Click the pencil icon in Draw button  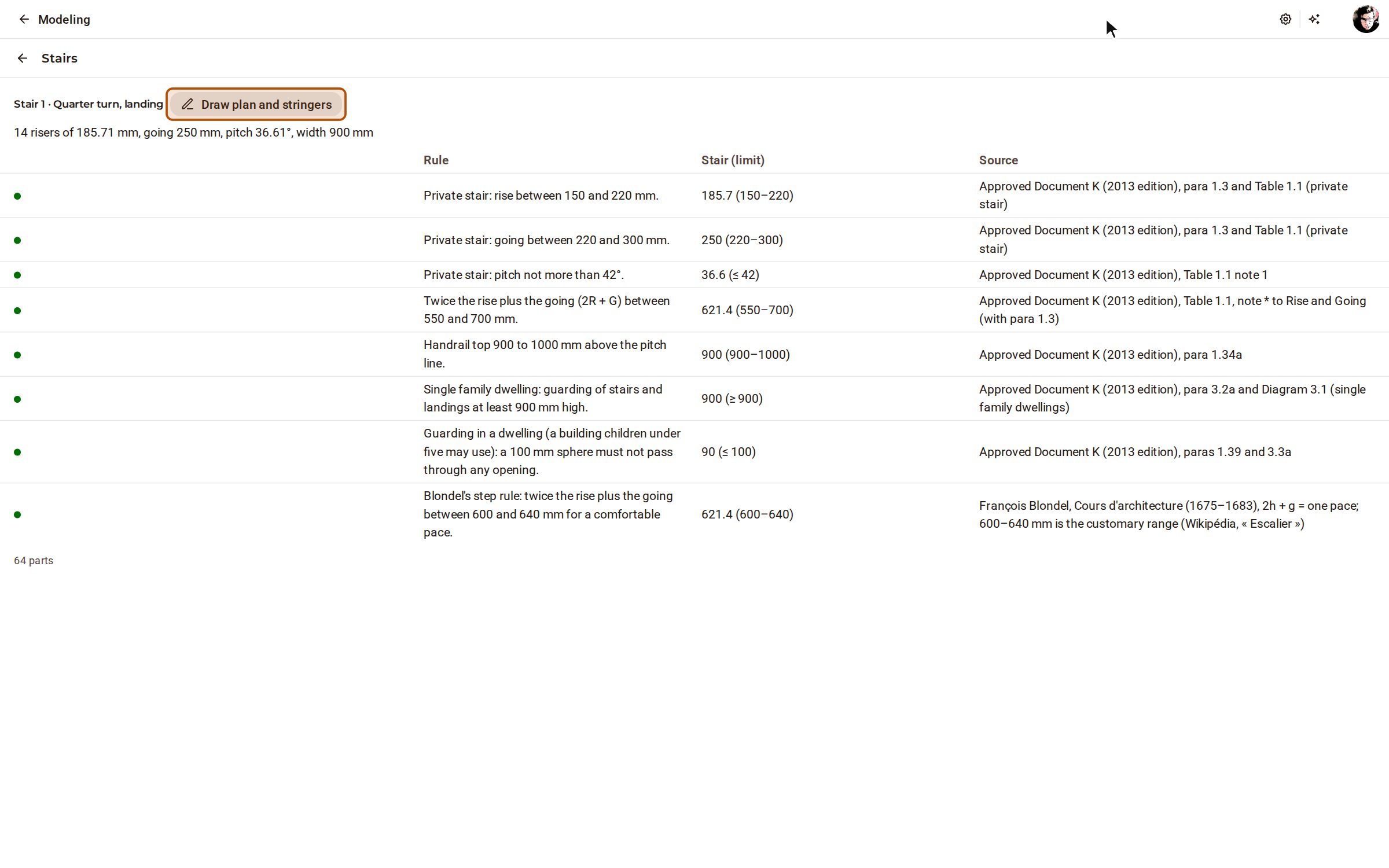click(188, 104)
